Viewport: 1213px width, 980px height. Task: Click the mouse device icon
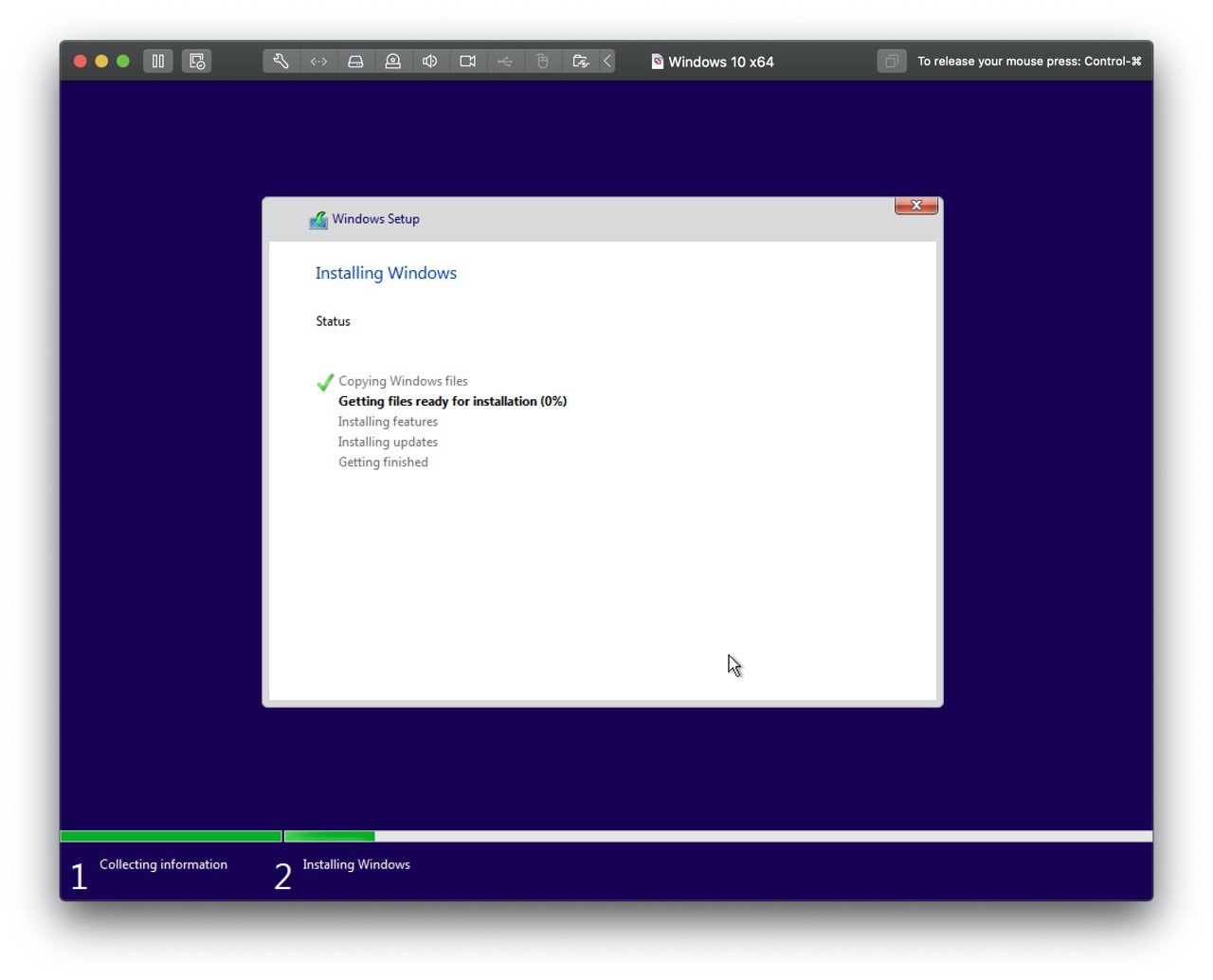(542, 62)
